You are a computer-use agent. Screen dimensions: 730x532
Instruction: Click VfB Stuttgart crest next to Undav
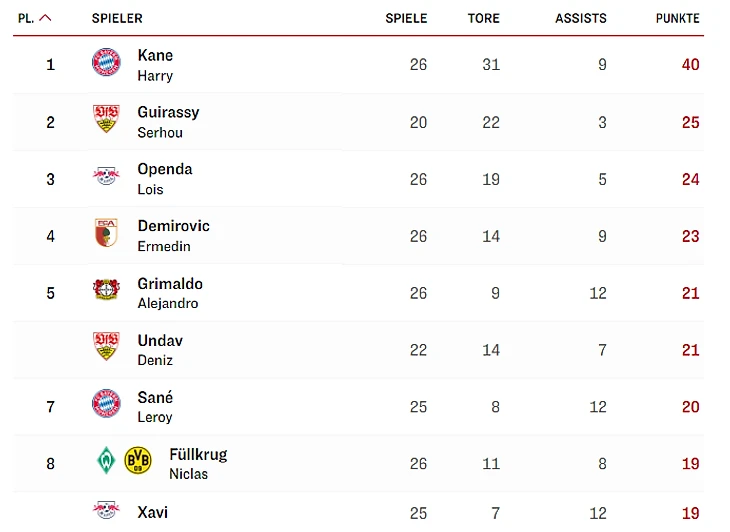[106, 348]
